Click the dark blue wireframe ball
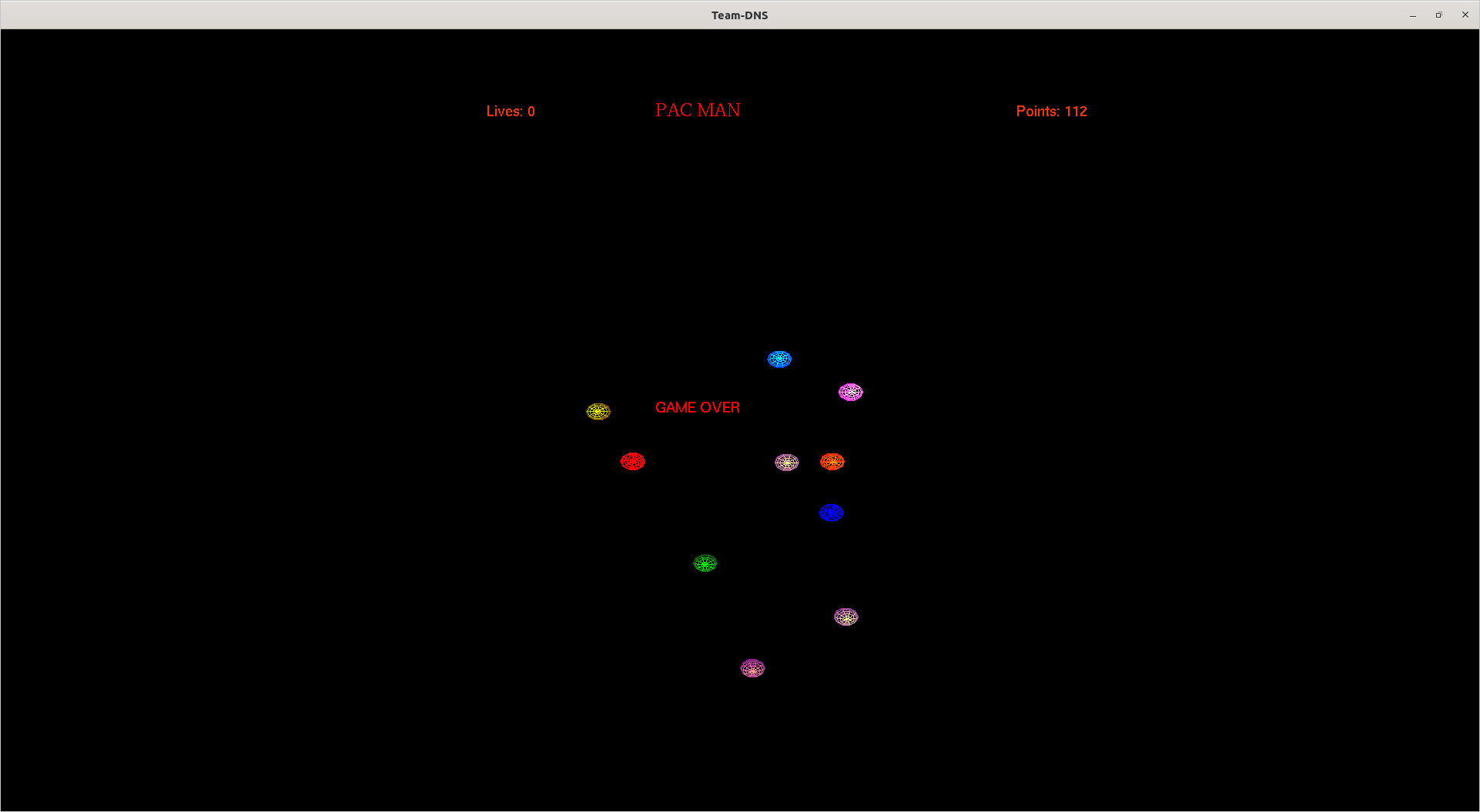The height and width of the screenshot is (812, 1480). (832, 513)
